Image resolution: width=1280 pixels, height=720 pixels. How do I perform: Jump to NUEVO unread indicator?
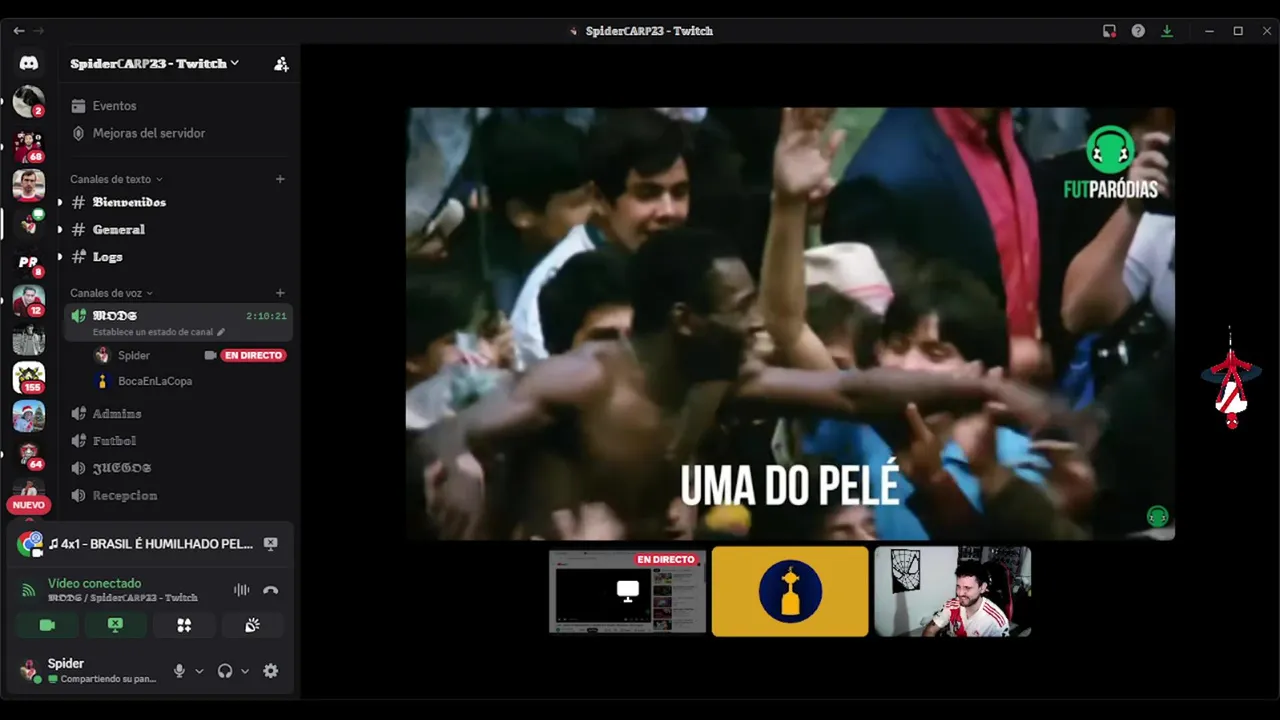click(x=29, y=505)
